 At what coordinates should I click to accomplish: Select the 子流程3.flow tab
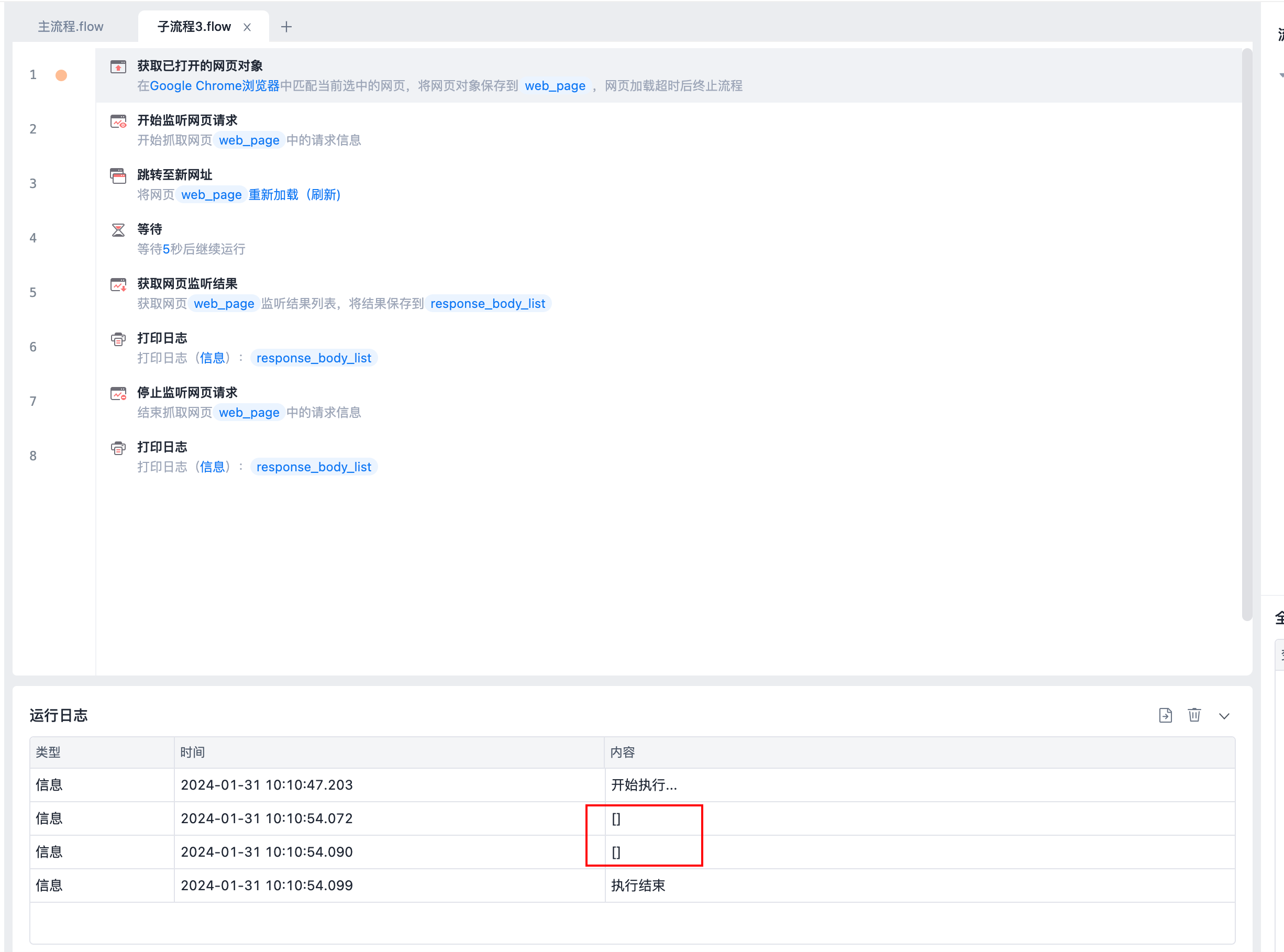pos(194,27)
